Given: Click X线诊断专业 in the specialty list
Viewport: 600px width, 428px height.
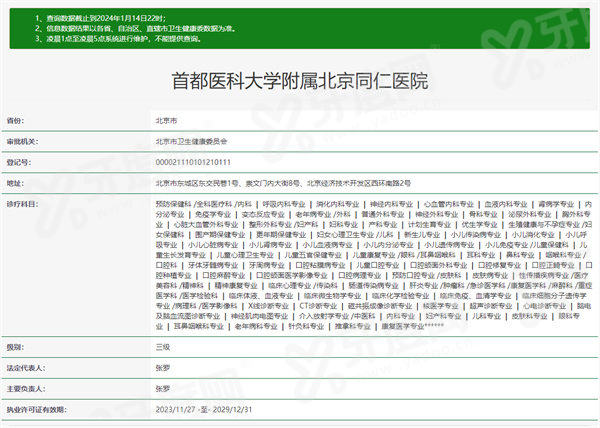Looking at the screenshot, I should pyautogui.click(x=268, y=306).
